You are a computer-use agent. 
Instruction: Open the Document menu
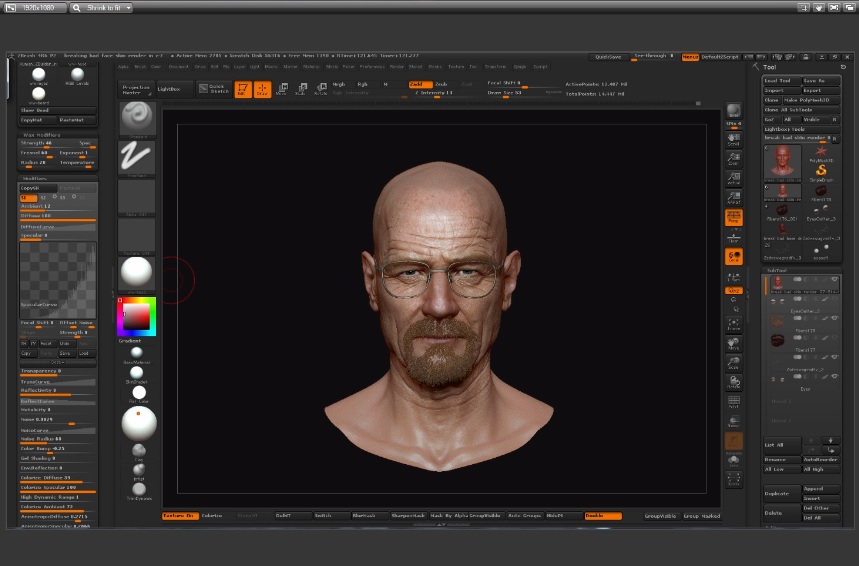tap(178, 67)
